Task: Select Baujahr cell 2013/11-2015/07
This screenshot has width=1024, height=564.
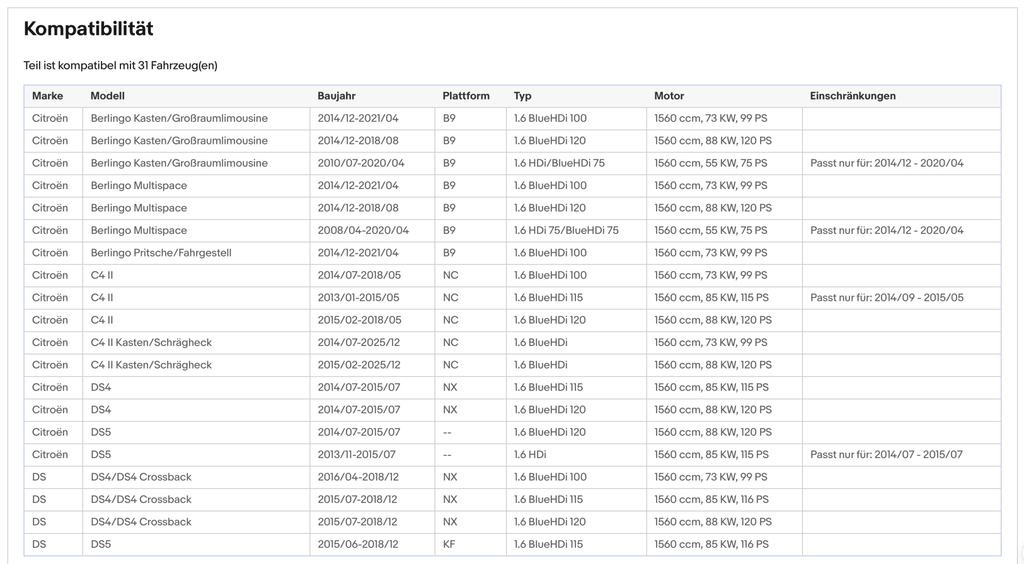Action: point(357,454)
